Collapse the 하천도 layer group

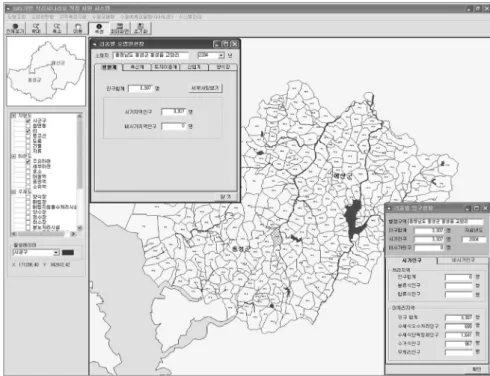coord(14,156)
